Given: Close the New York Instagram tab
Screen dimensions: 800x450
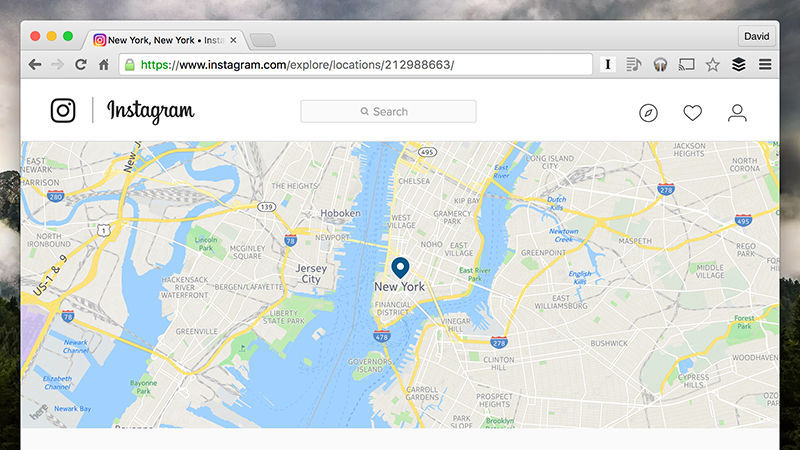Looking at the screenshot, I should click(x=233, y=40).
